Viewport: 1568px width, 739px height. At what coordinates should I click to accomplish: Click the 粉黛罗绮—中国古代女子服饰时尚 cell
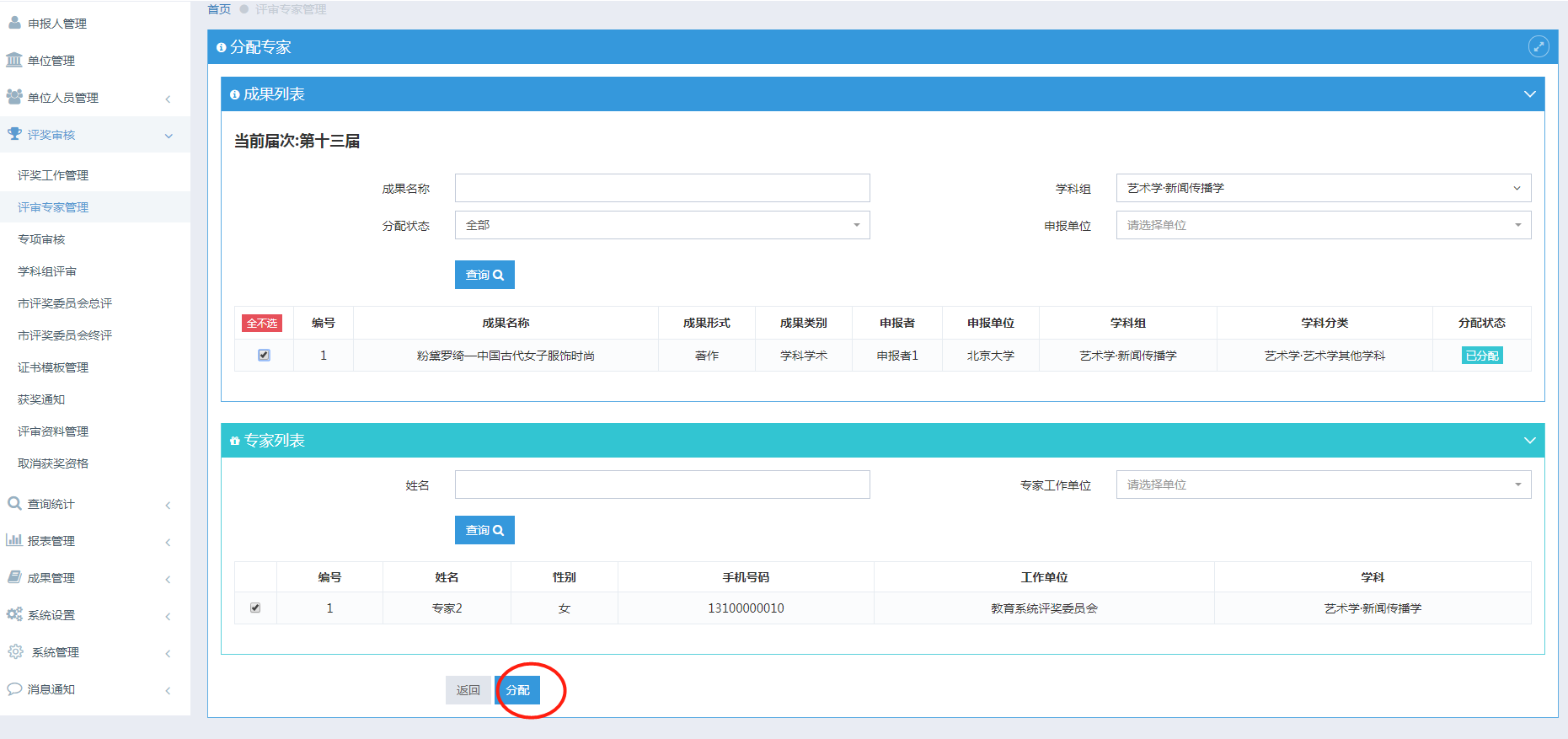pos(506,356)
